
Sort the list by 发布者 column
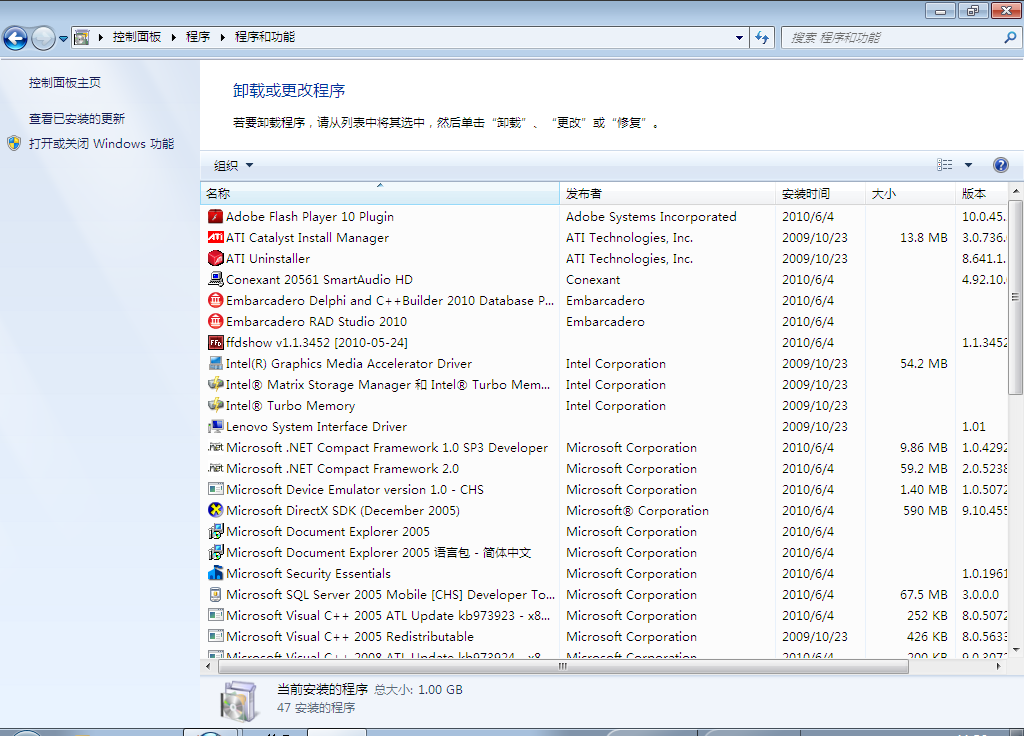coord(667,193)
